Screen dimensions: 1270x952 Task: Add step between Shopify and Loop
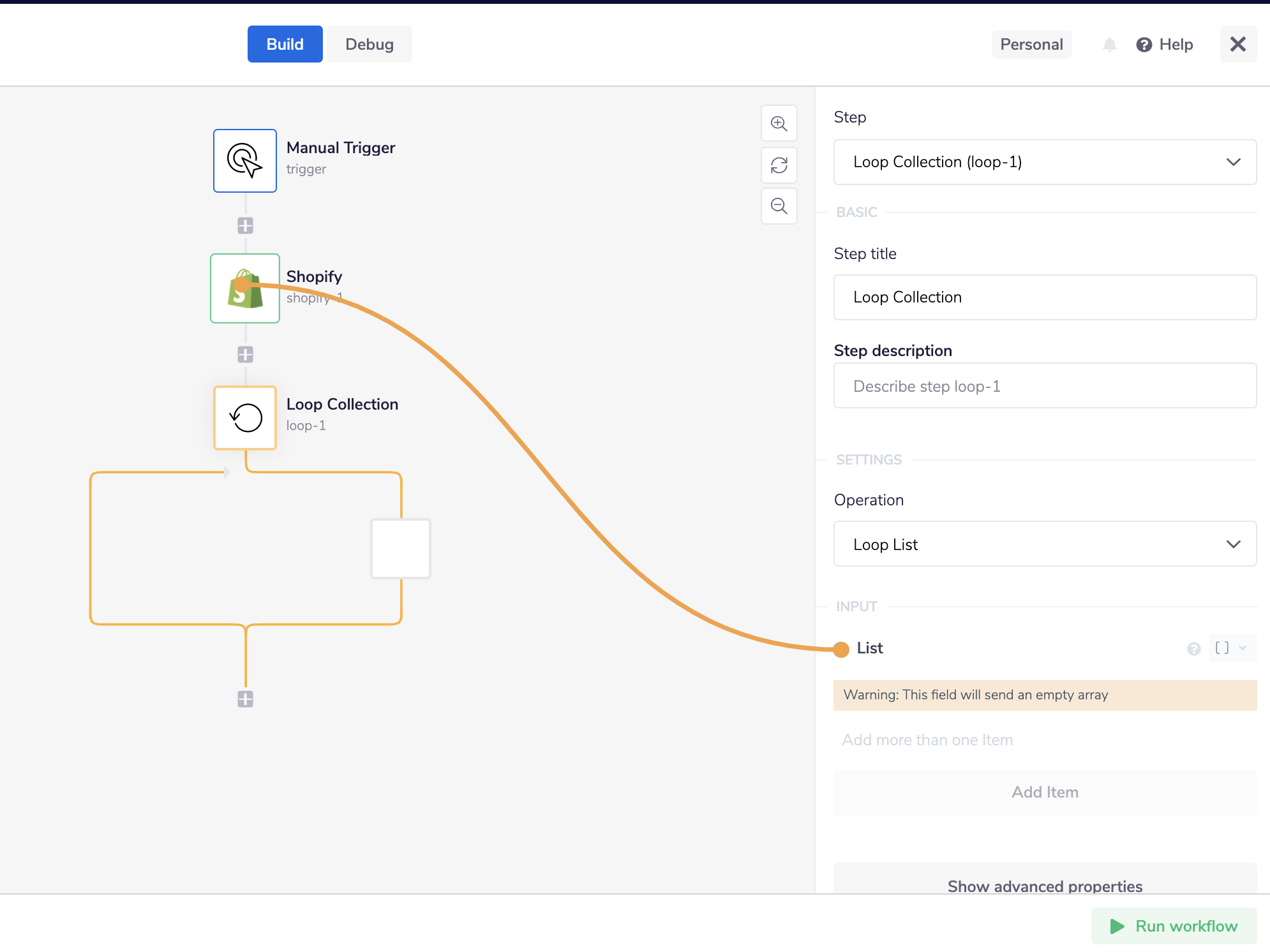tap(245, 354)
